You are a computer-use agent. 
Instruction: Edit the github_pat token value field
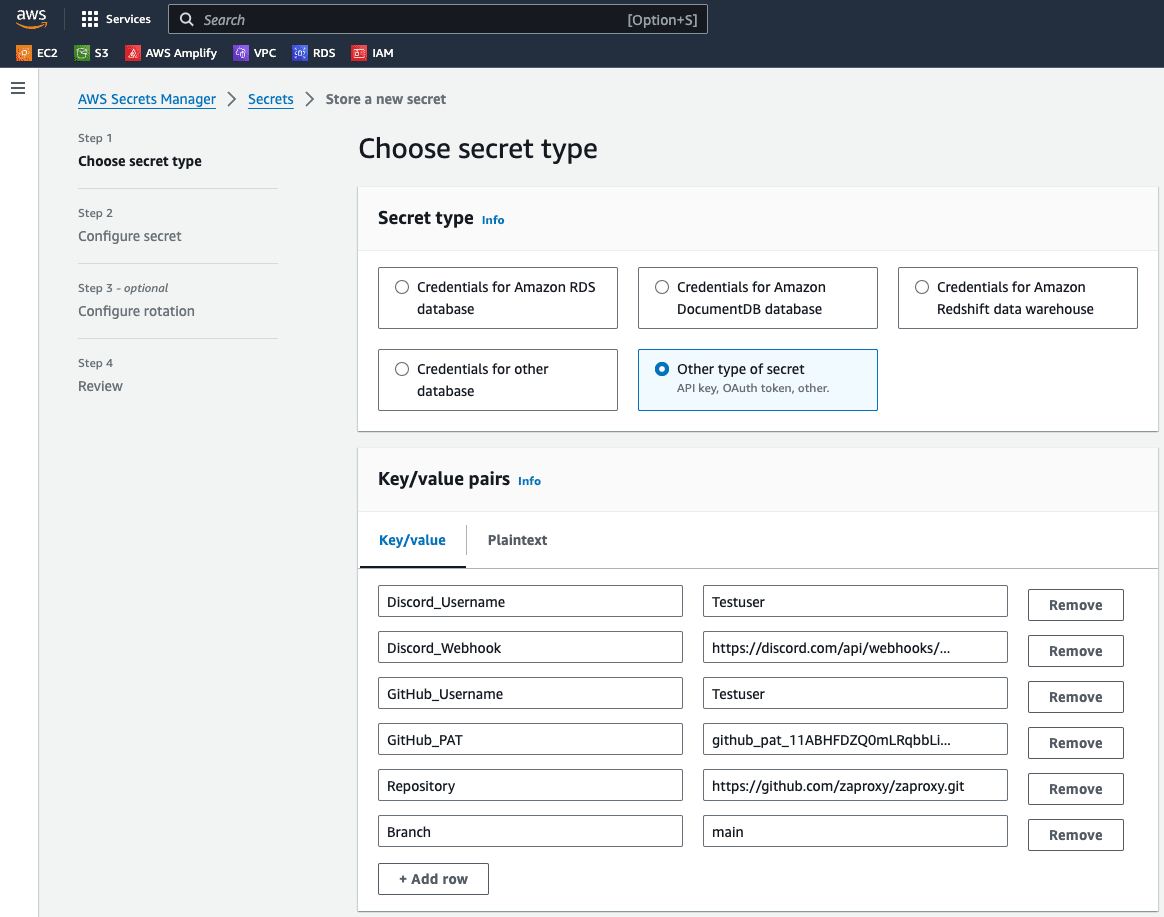click(x=855, y=740)
